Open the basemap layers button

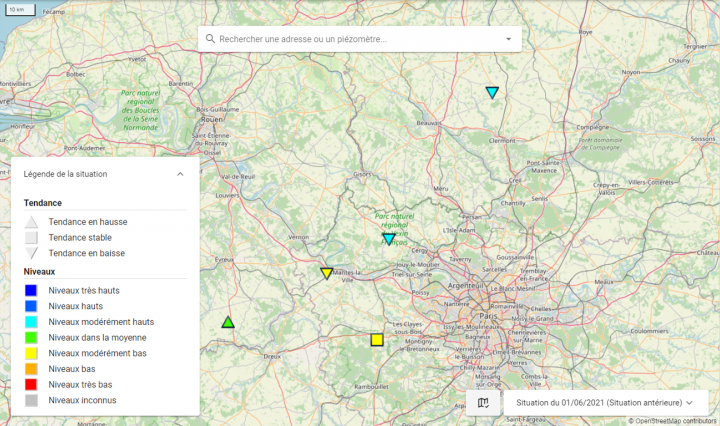483,402
